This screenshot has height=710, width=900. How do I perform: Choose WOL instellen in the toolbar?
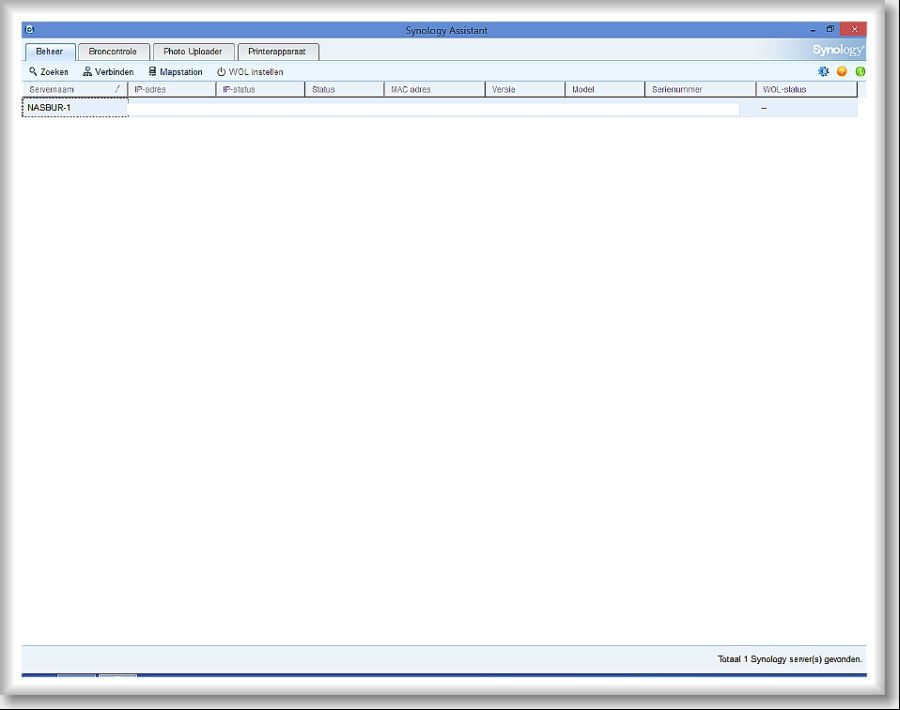pyautogui.click(x=250, y=72)
